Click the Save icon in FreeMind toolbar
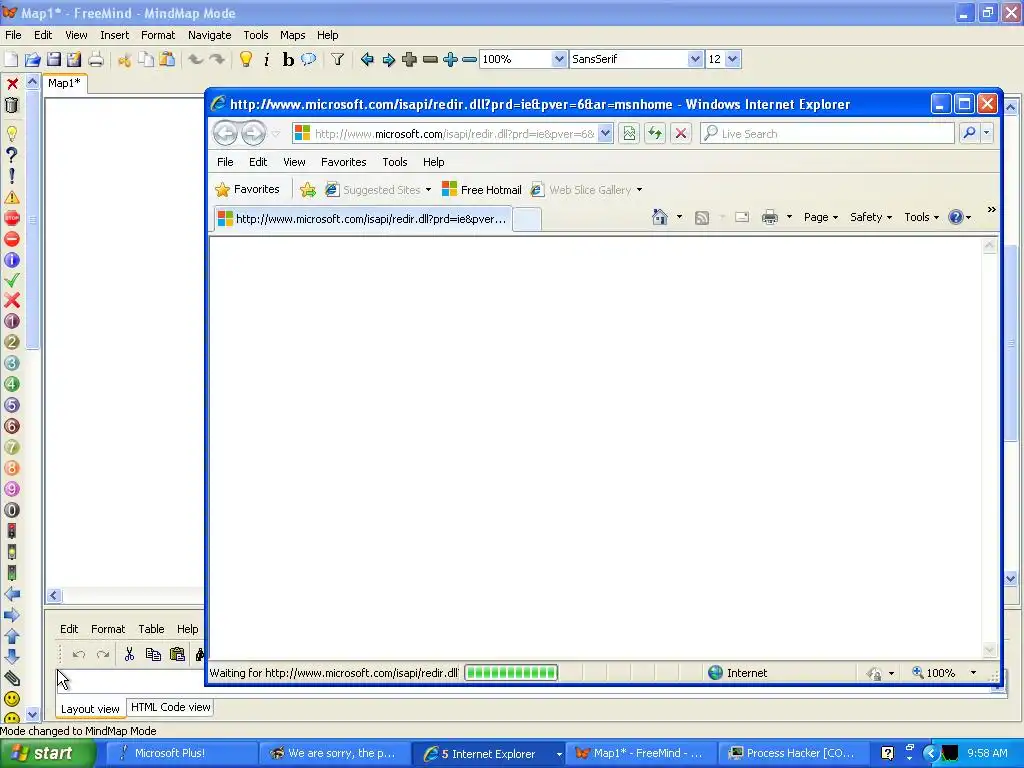This screenshot has height=768, width=1024. 54,59
